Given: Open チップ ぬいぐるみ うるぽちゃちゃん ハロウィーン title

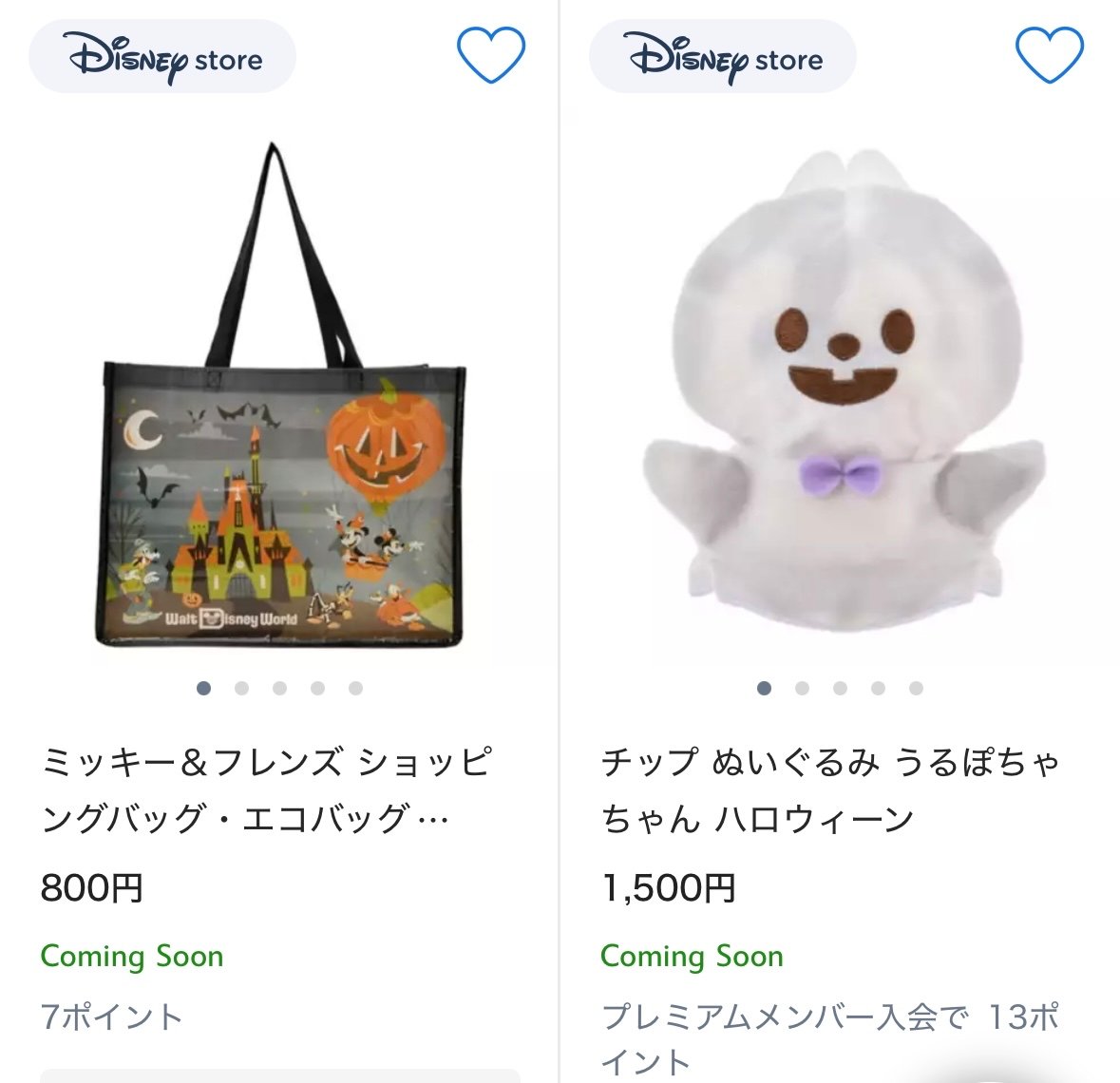Looking at the screenshot, I should pos(830,790).
